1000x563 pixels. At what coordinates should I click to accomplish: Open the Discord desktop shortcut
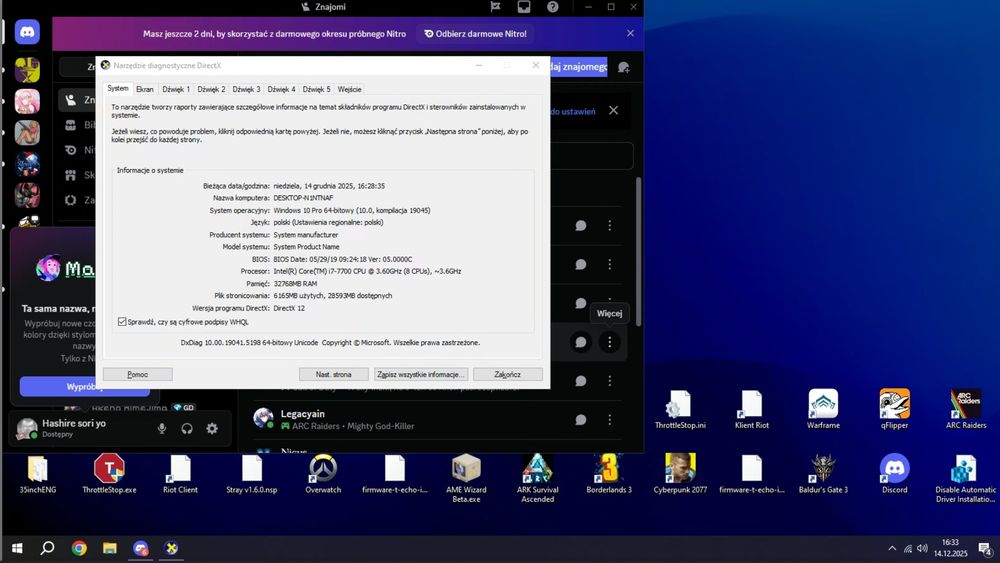click(x=894, y=474)
